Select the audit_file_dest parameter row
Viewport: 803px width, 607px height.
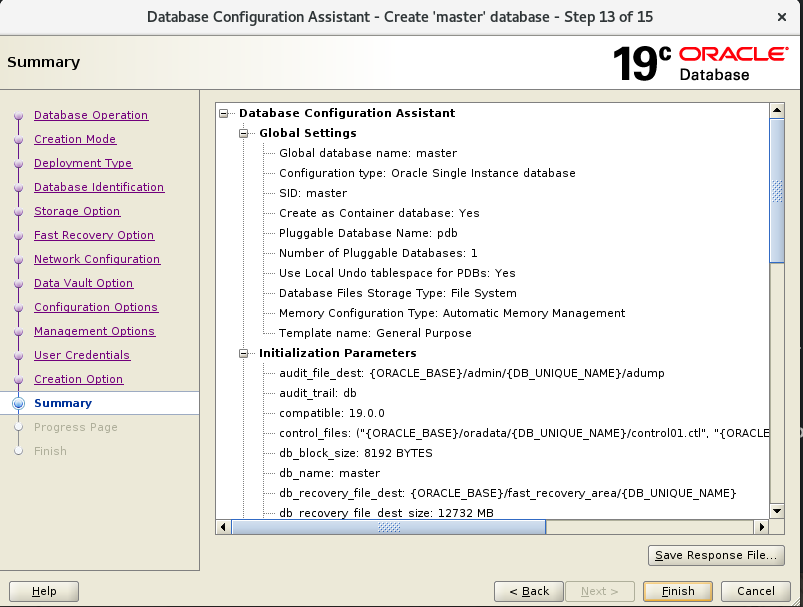(472, 373)
